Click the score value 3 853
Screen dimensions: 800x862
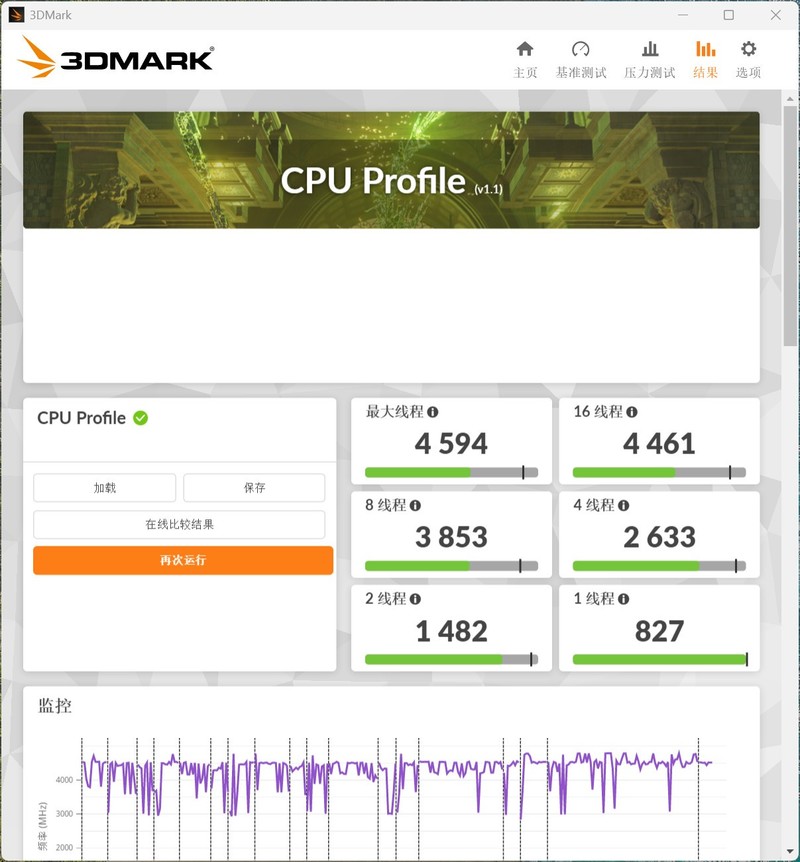pyautogui.click(x=451, y=537)
